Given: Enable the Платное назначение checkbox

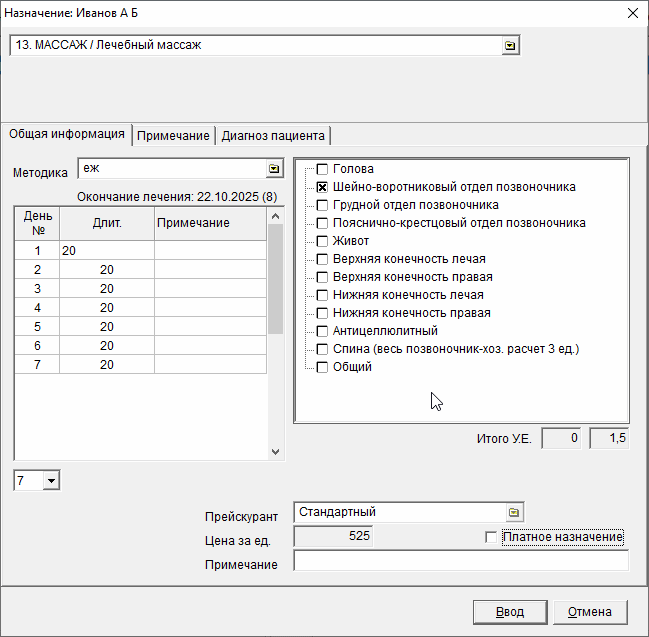Looking at the screenshot, I should (490, 538).
